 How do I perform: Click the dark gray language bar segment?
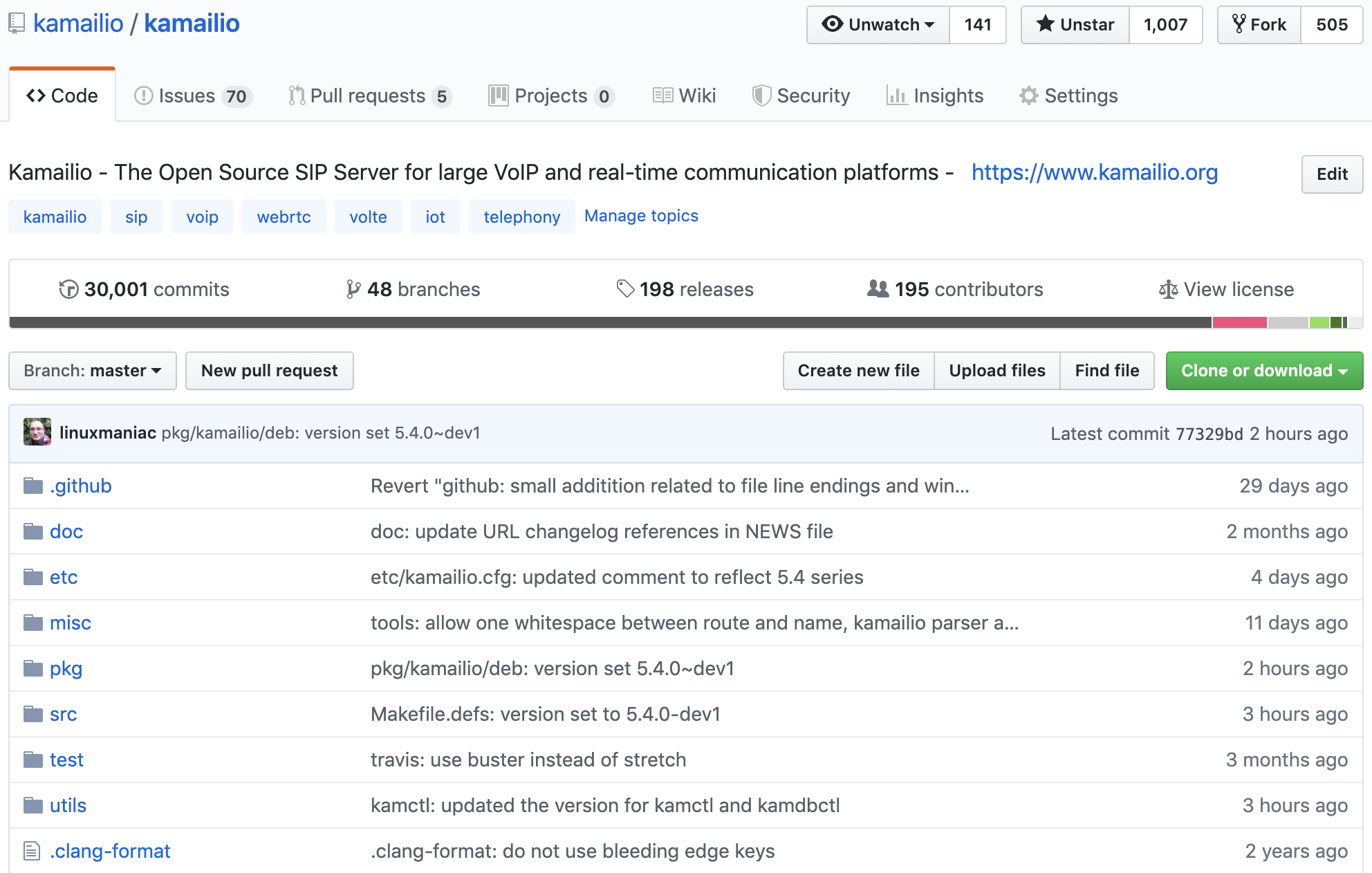pyautogui.click(x=611, y=322)
